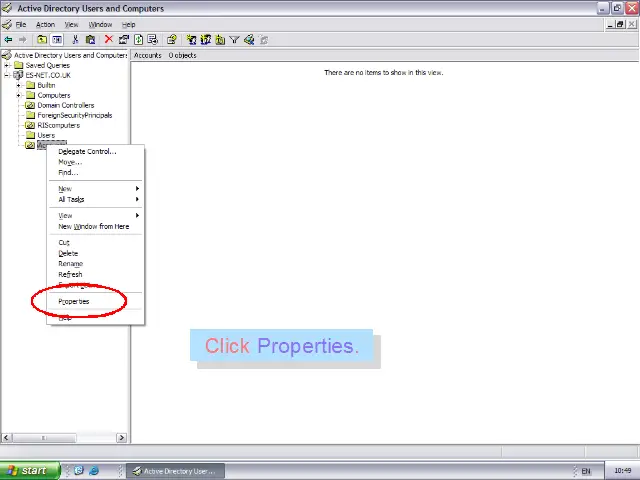Click the Help question-mark toolbar icon
The height and width of the screenshot is (480, 640).
[172, 40]
